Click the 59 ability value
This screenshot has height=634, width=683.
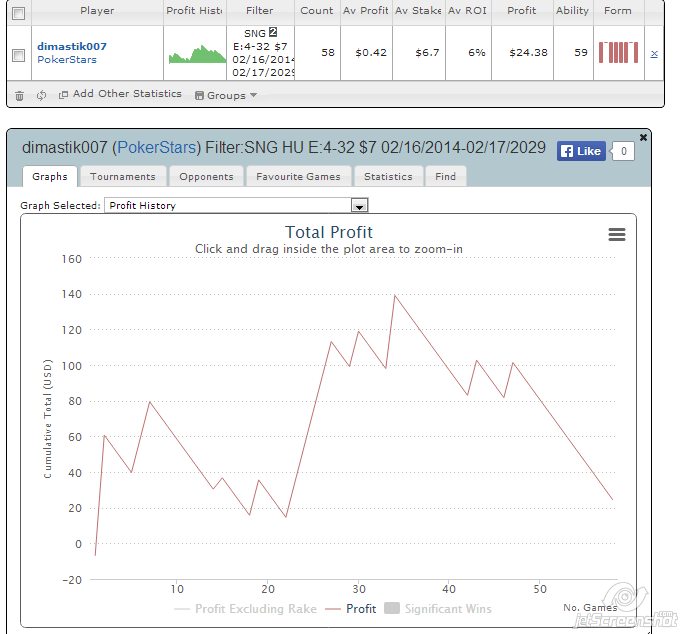(581, 53)
